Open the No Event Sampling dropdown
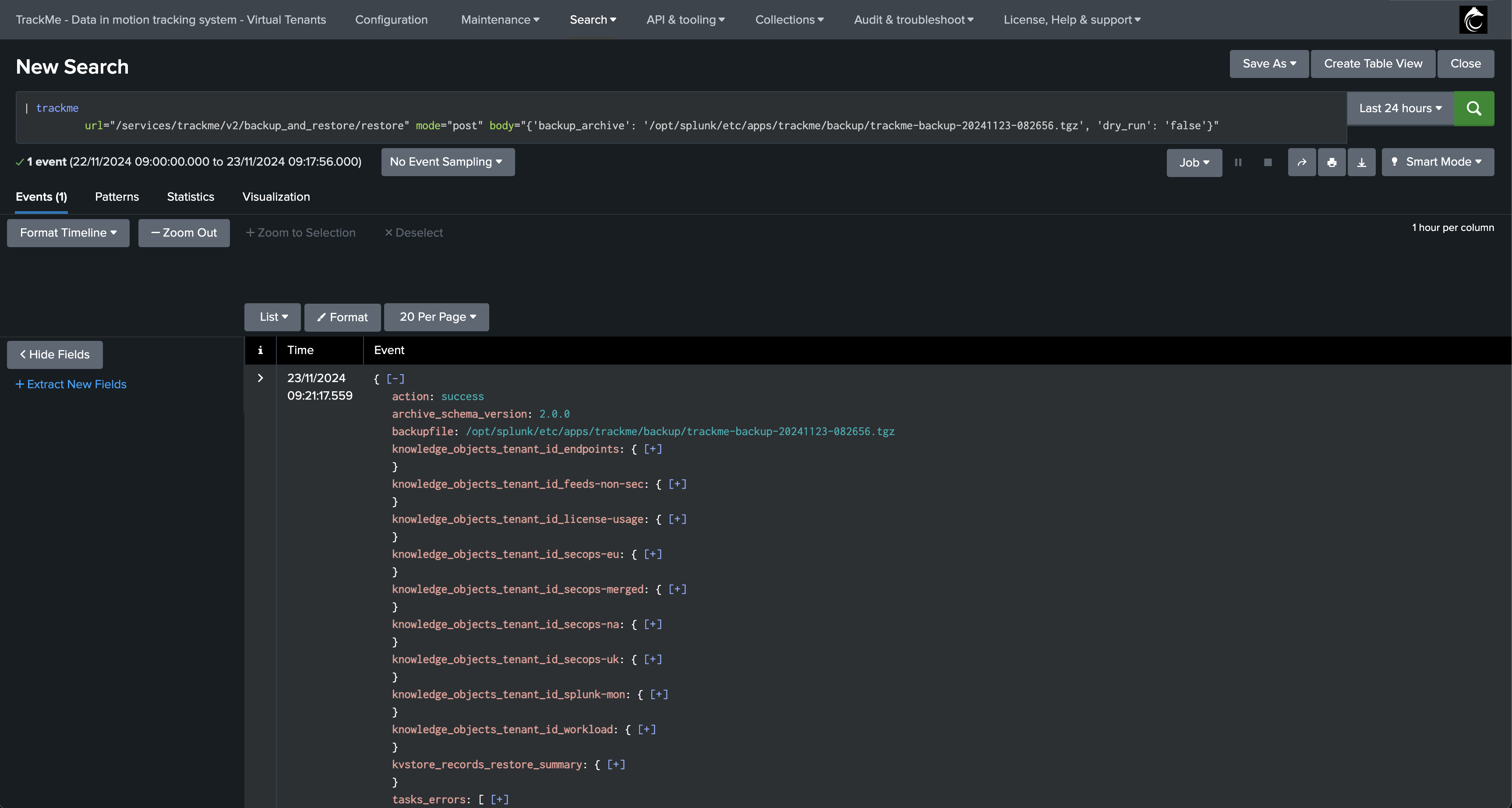Screen dimensions: 1512x808 pos(447,162)
